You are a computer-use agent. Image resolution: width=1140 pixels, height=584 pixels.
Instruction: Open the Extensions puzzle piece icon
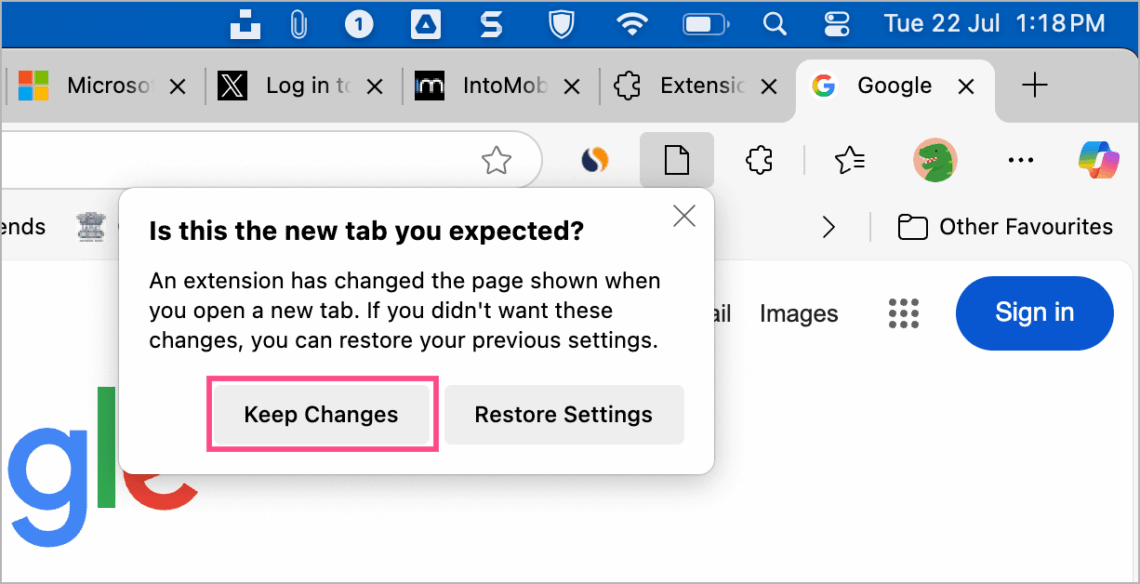click(x=759, y=160)
